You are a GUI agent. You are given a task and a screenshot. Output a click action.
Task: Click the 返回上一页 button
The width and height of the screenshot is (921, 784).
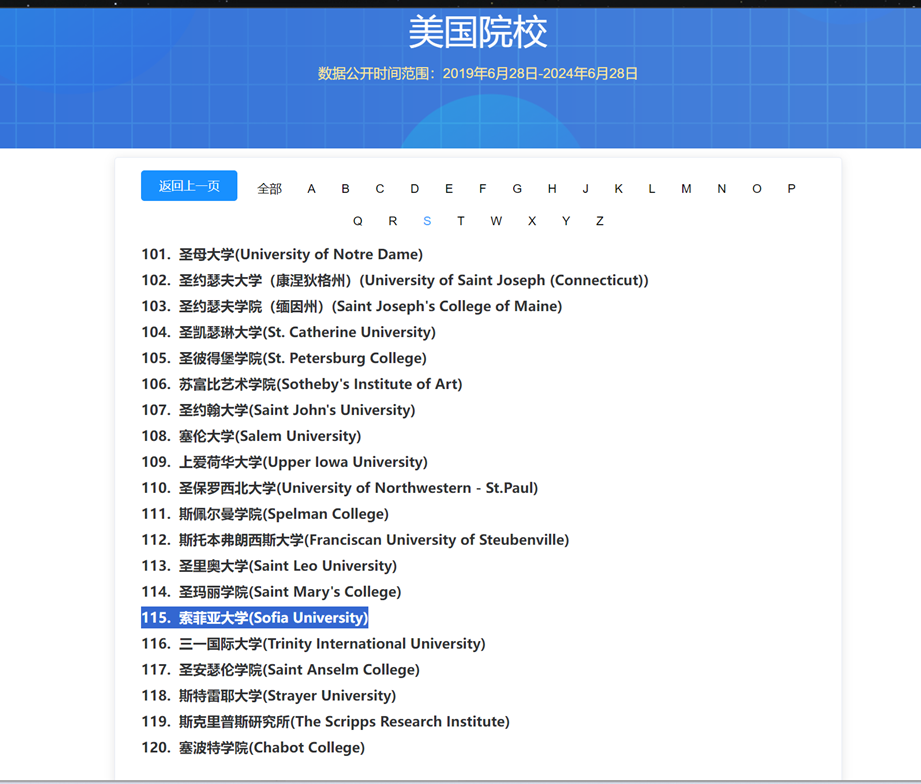tap(189, 186)
